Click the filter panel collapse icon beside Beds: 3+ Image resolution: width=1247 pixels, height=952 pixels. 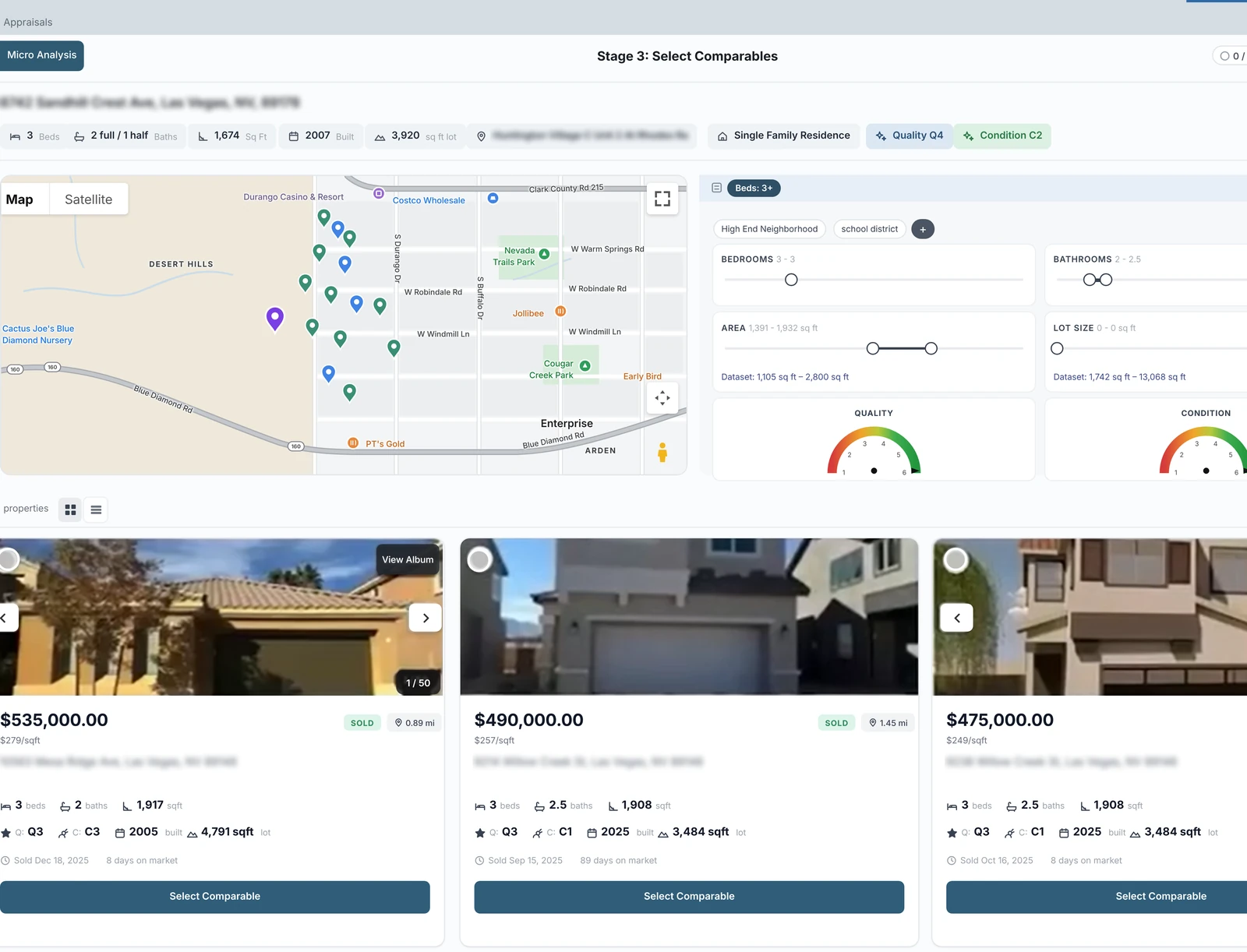pyautogui.click(x=716, y=188)
